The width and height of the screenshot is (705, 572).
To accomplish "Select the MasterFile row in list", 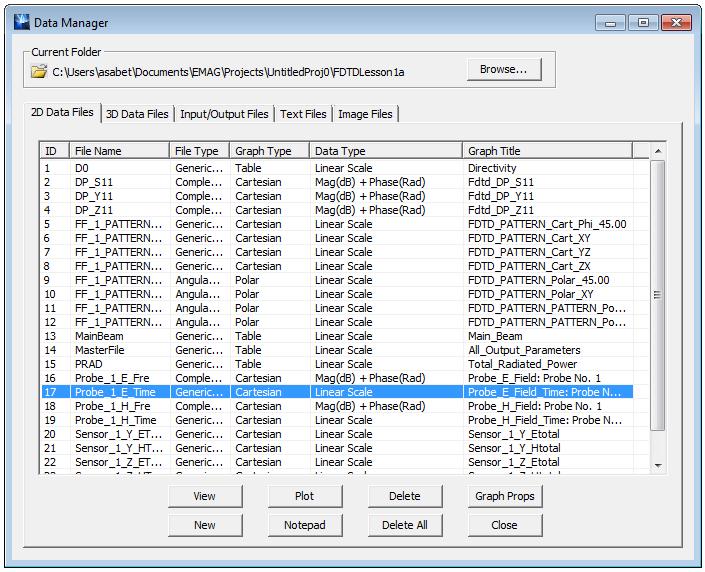I will pos(98,350).
